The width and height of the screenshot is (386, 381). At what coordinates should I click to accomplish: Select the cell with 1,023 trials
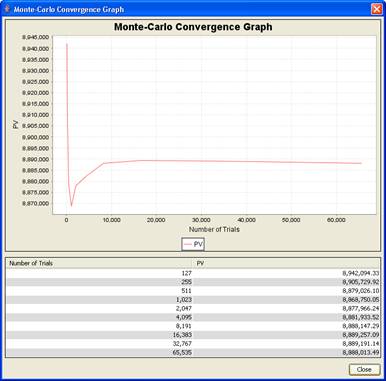100,300
